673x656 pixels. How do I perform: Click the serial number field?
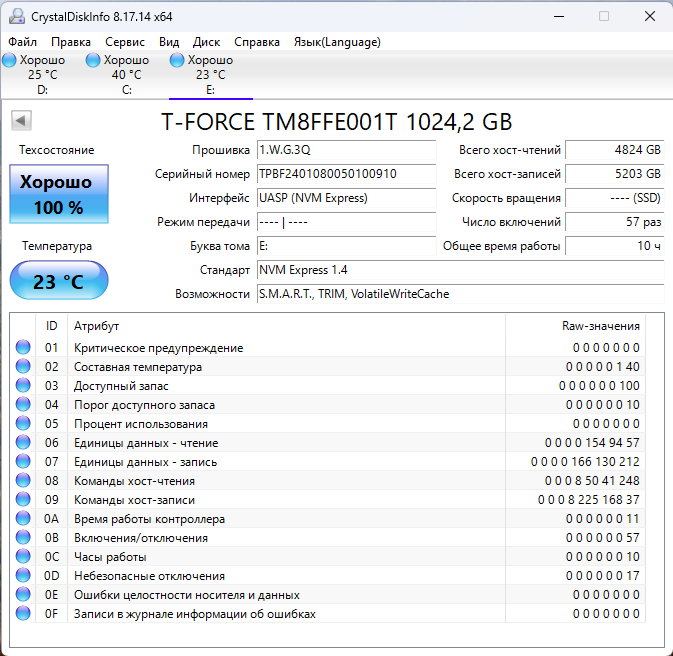pos(346,174)
